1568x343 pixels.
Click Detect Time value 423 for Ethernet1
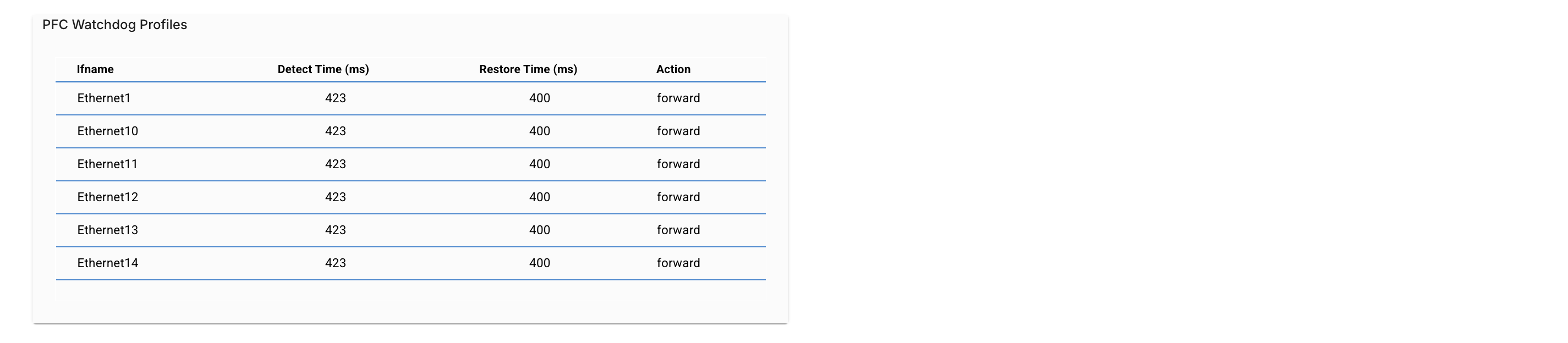pyautogui.click(x=336, y=98)
